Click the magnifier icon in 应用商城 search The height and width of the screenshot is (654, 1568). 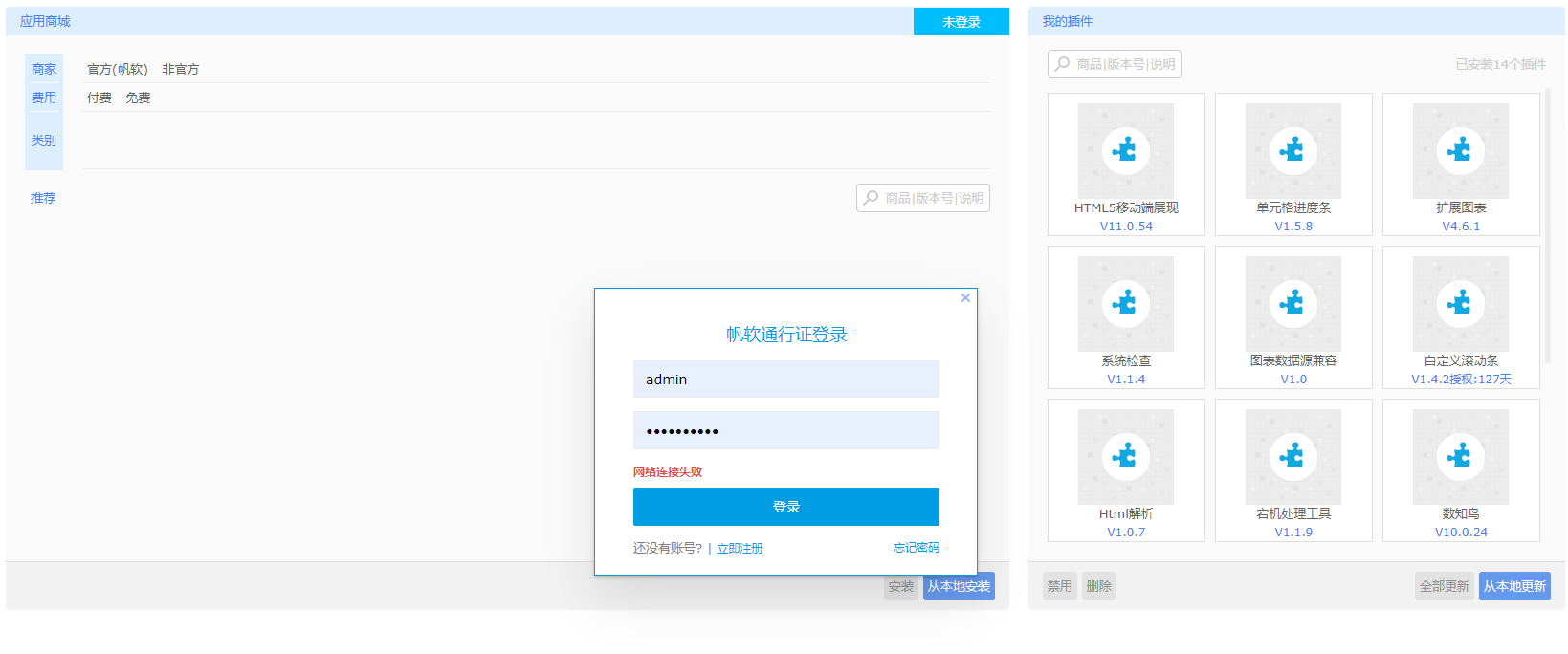click(x=871, y=198)
